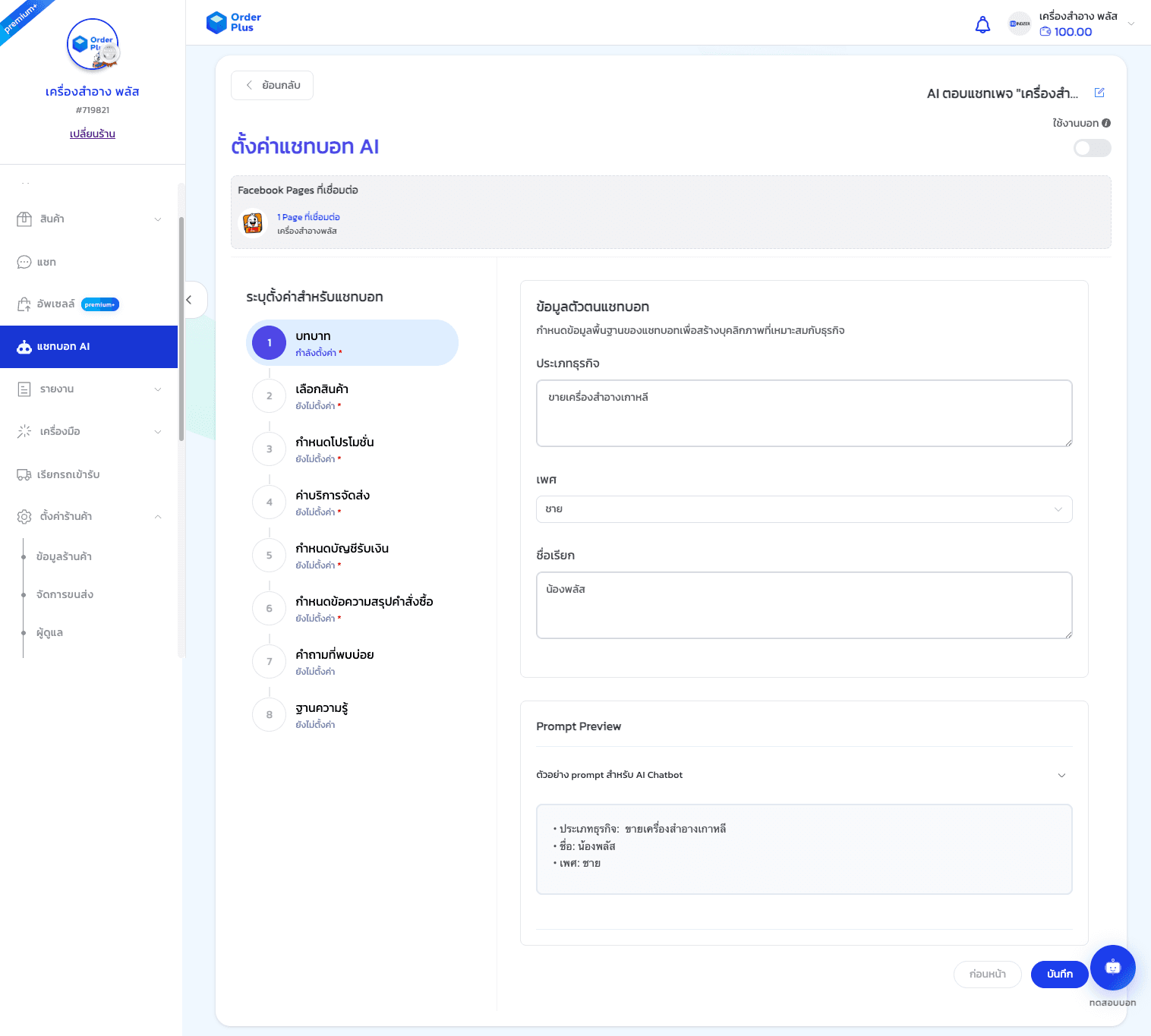The image size is (1151, 1036).
Task: Select the รายงาน (reports) sidebar icon
Action: click(x=24, y=389)
